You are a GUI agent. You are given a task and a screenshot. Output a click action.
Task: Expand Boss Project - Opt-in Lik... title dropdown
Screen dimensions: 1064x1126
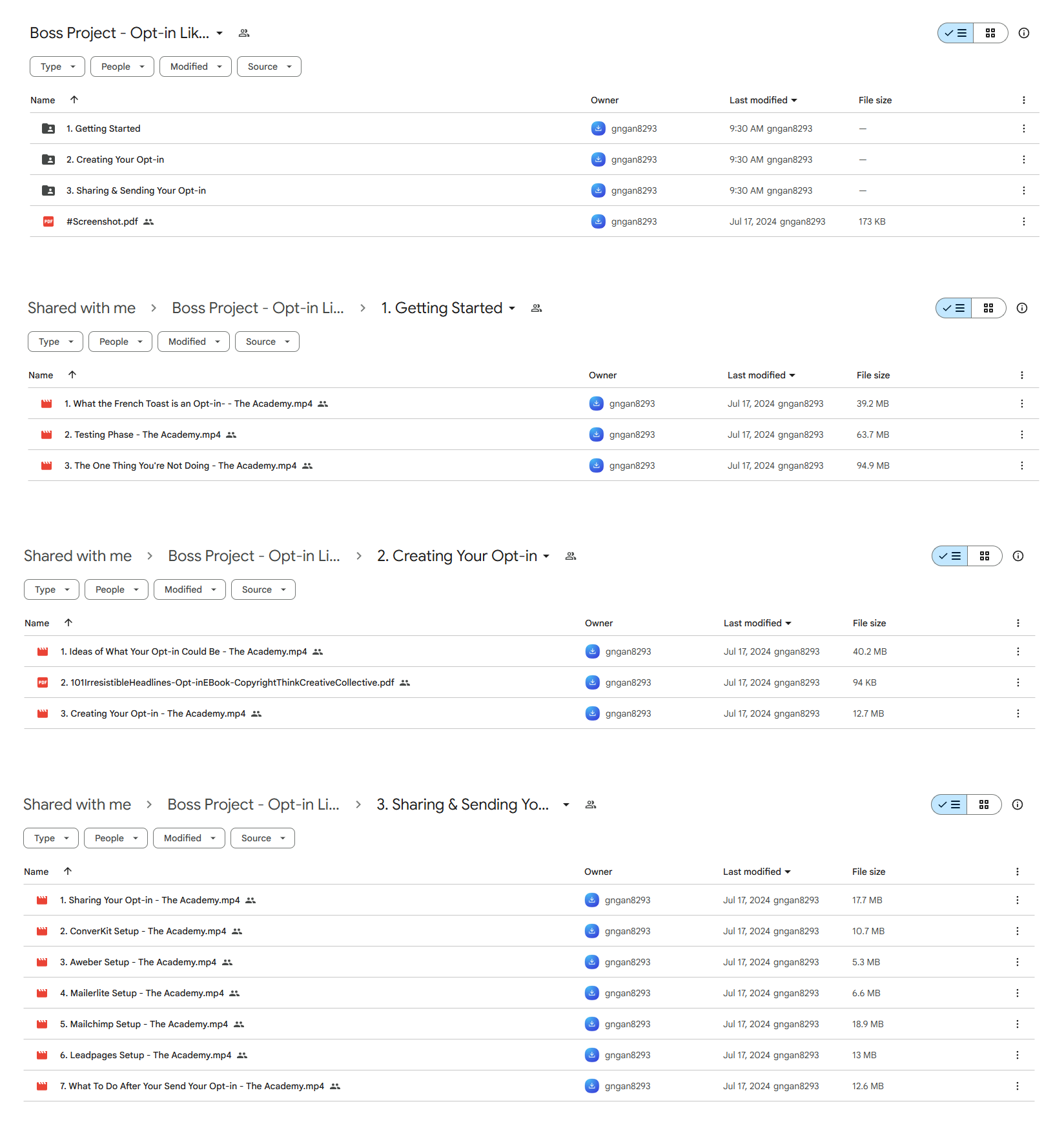tap(220, 33)
